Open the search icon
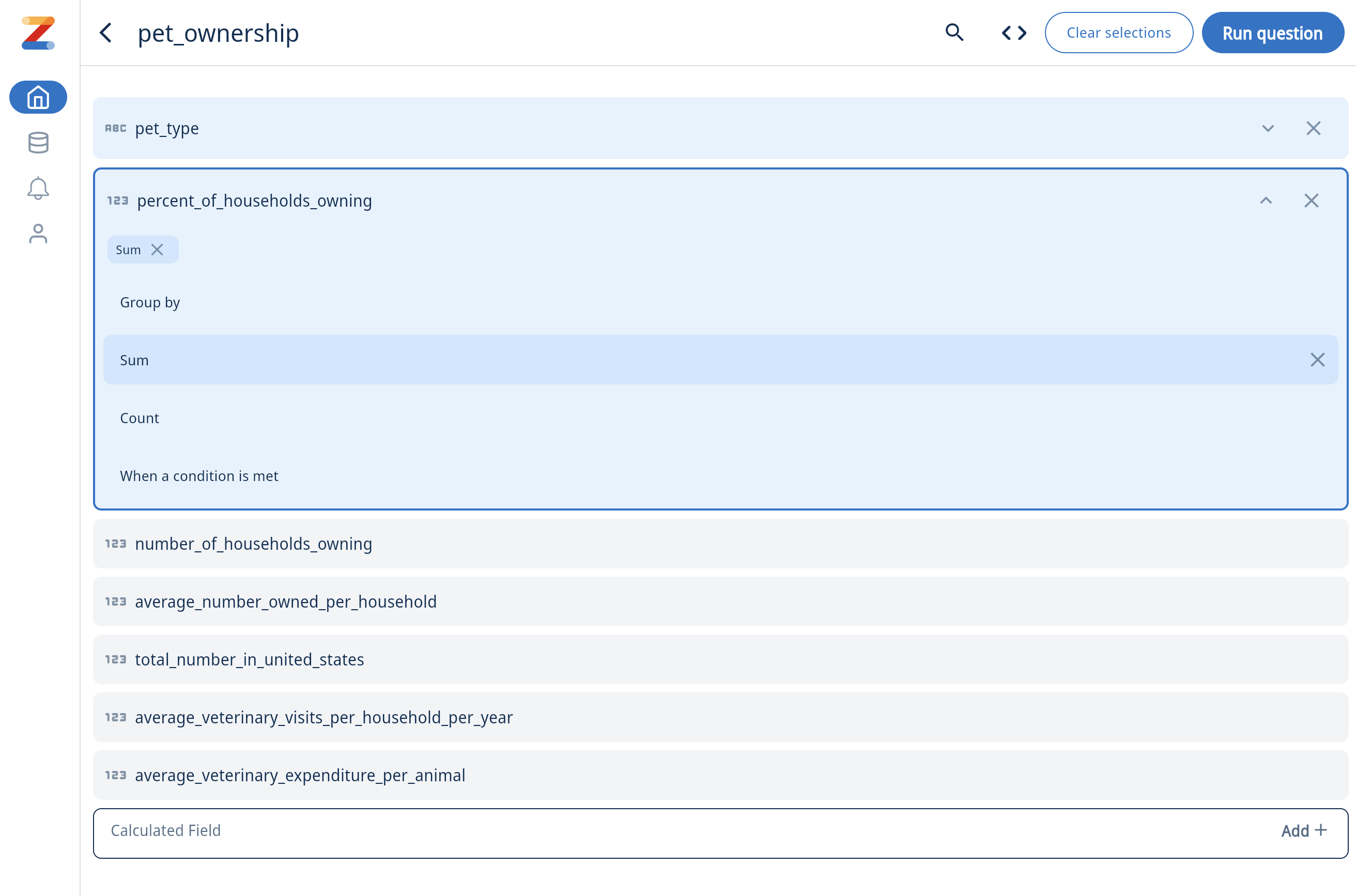 pyautogui.click(x=954, y=33)
